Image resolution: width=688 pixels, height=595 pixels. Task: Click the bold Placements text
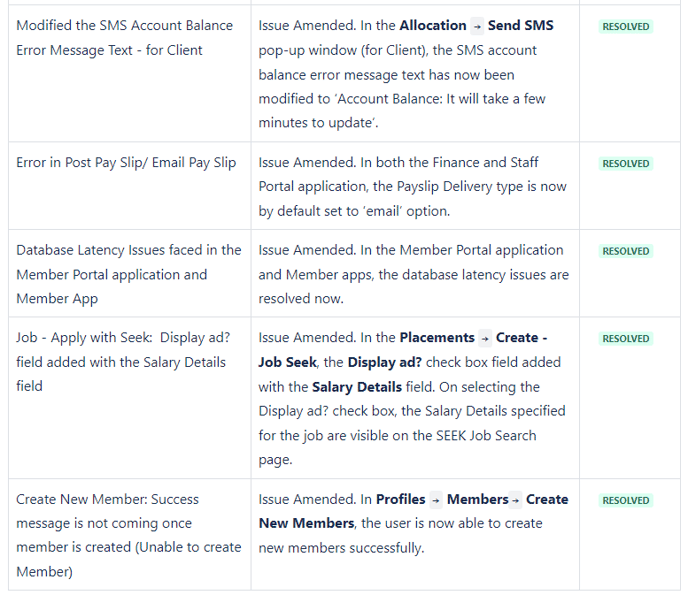click(437, 337)
